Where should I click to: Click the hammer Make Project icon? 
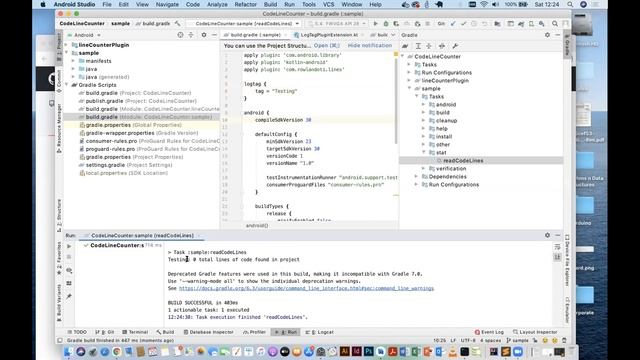pyautogui.click(x=178, y=24)
